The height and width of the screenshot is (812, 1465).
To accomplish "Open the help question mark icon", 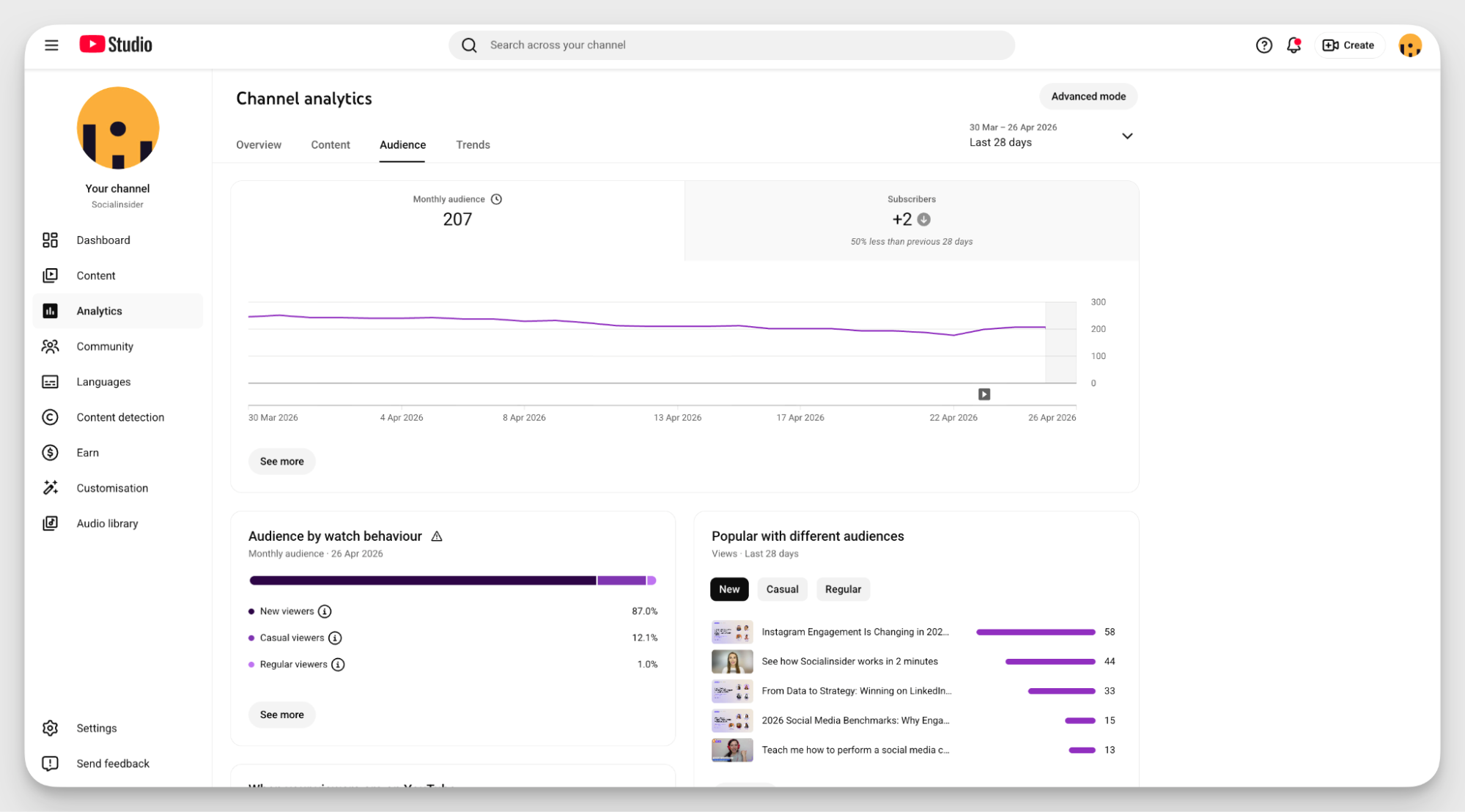I will point(1263,45).
